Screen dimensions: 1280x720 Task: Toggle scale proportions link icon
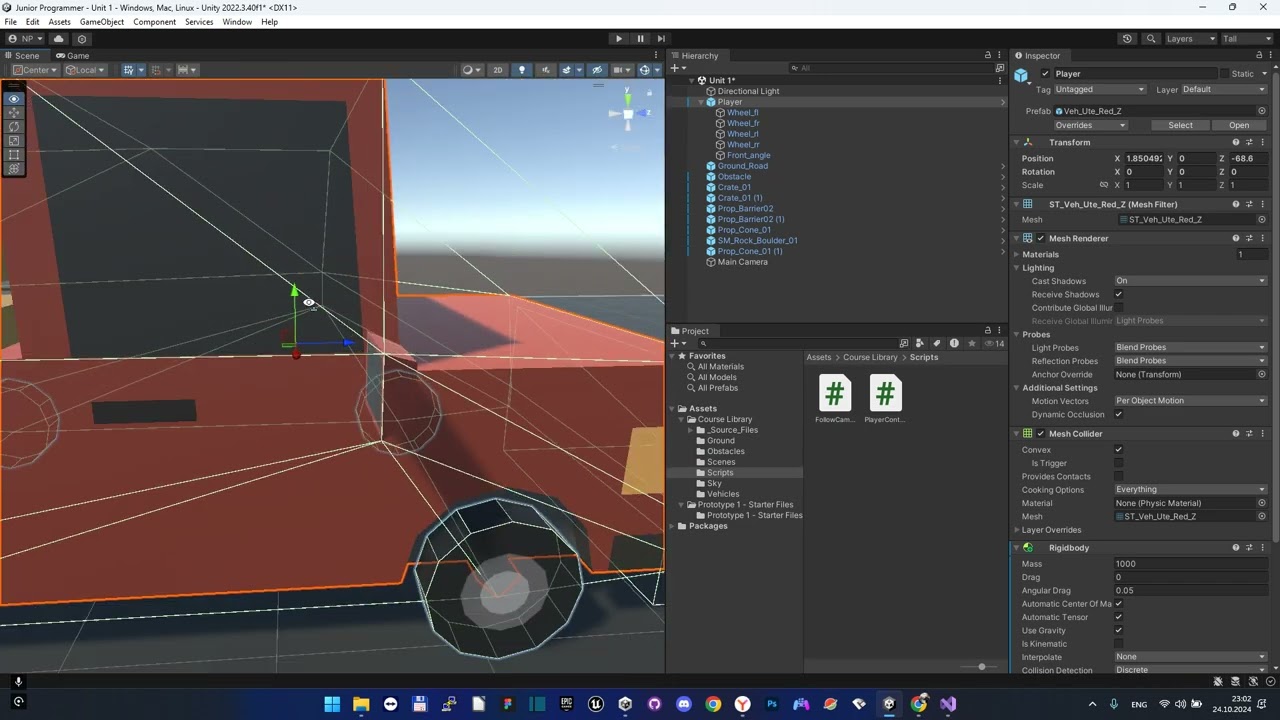point(1104,185)
